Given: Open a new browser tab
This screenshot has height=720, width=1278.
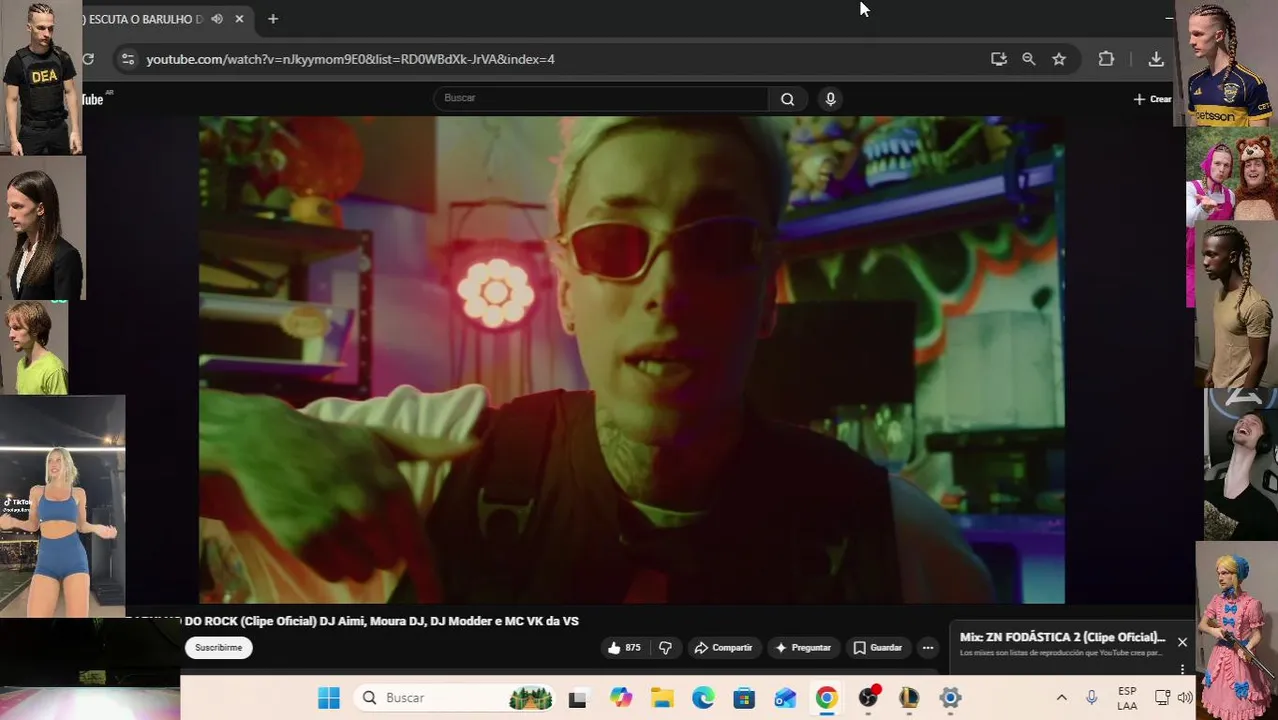Looking at the screenshot, I should (x=273, y=19).
